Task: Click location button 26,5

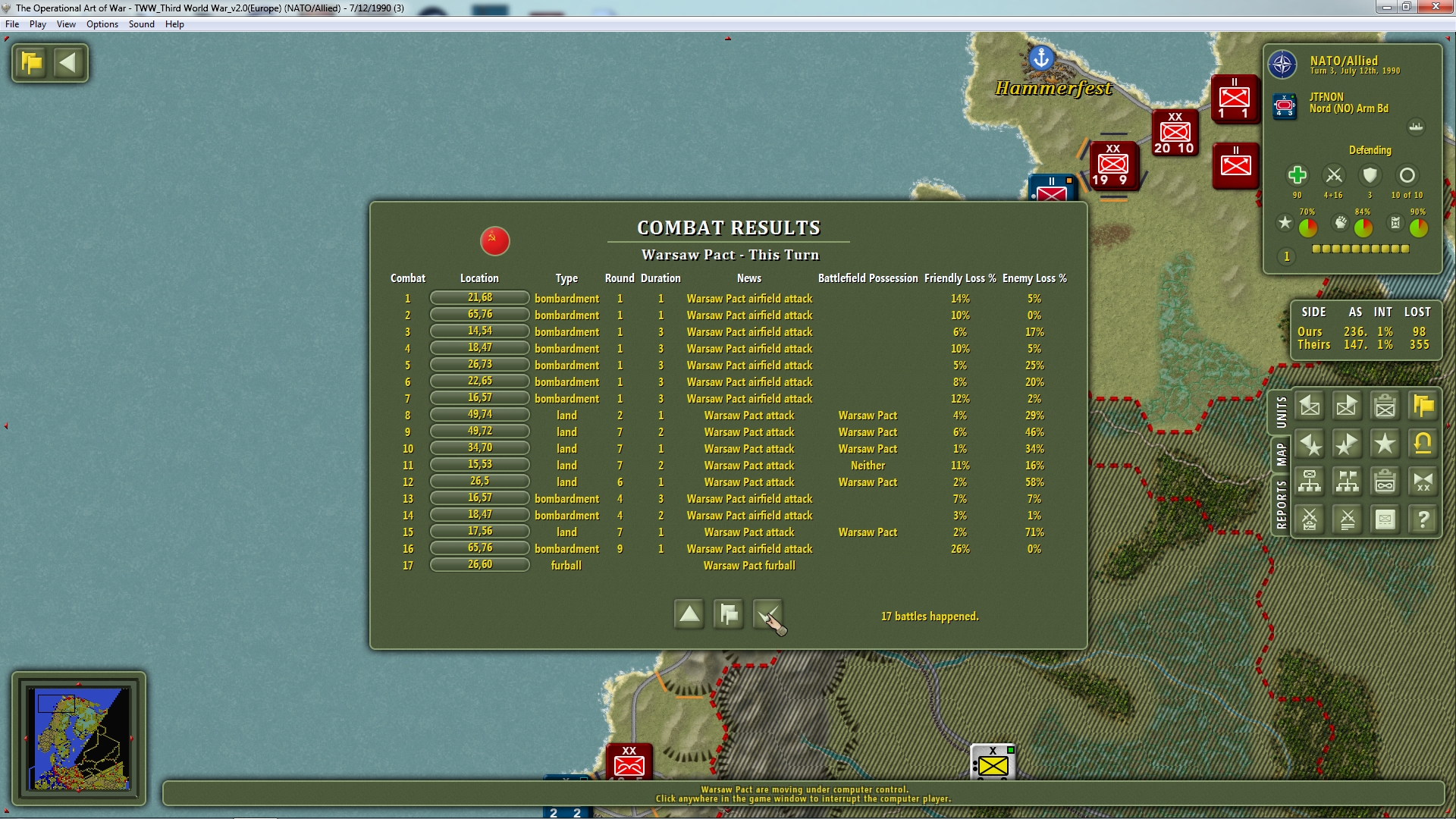Action: tap(479, 482)
